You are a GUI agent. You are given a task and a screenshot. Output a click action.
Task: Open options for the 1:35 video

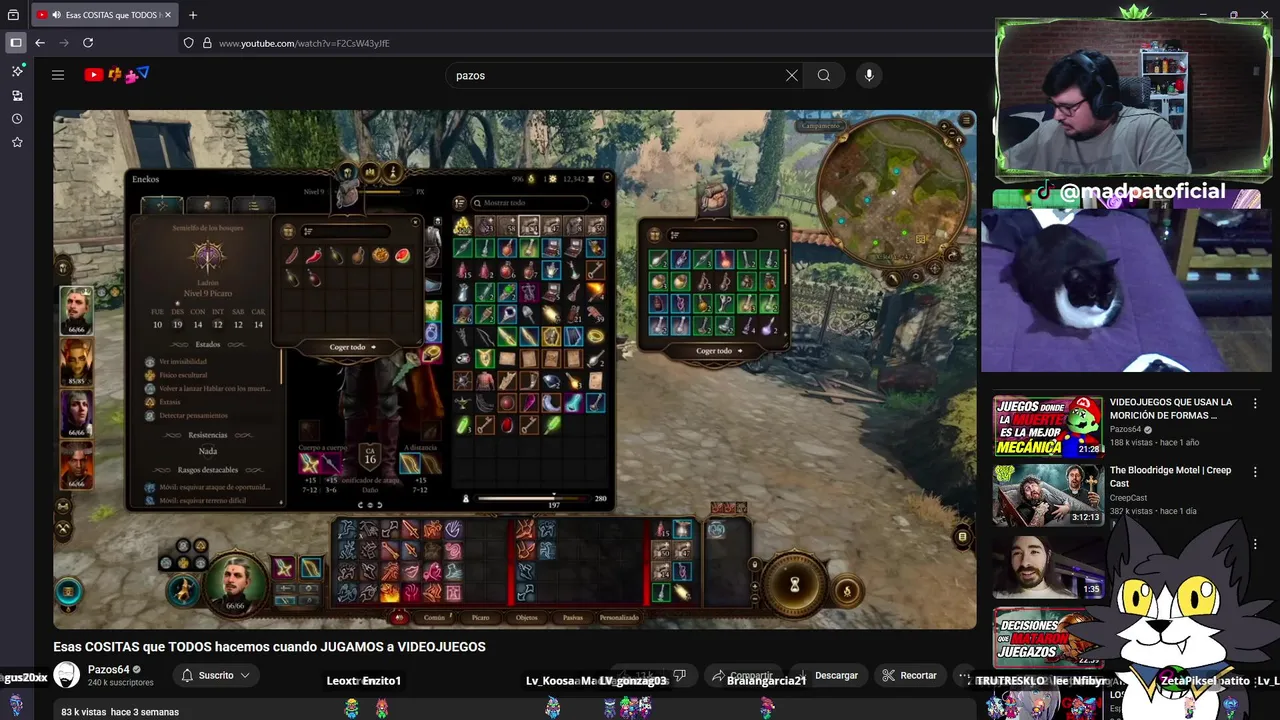(1255, 545)
